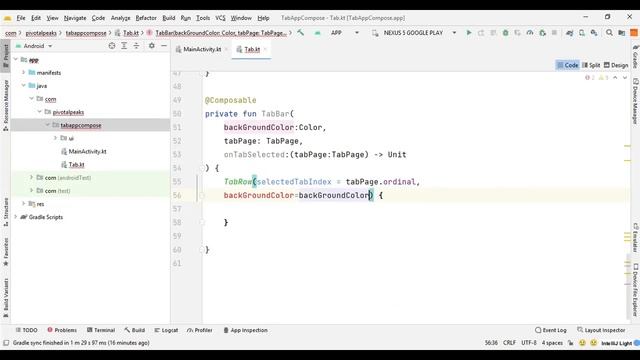Image resolution: width=640 pixels, height=360 pixels.
Task: Expand the res folder
Action: point(24,204)
